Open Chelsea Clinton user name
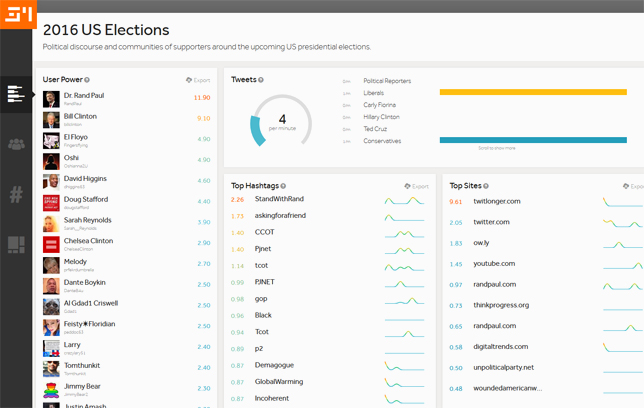Screen dimensions: 644x408 coord(88,241)
